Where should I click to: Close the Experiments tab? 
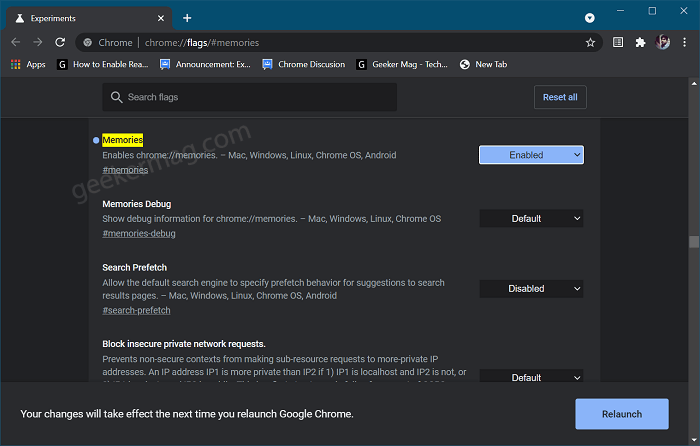pos(161,18)
